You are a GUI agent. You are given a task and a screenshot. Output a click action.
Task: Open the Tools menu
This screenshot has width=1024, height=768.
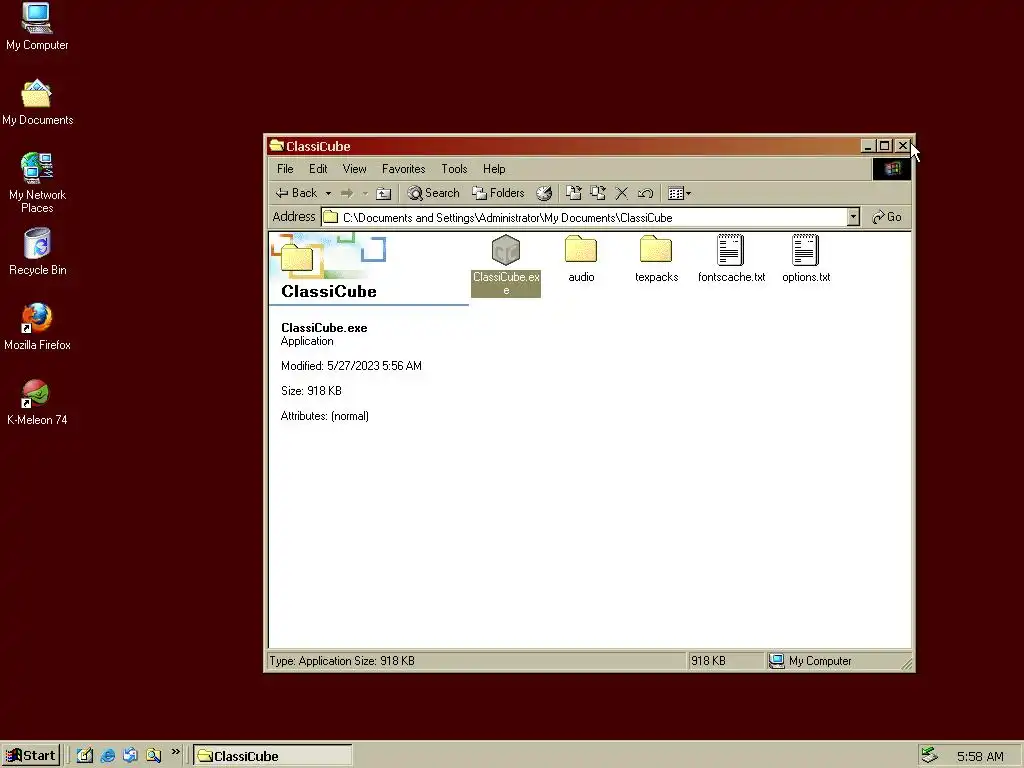[454, 169]
